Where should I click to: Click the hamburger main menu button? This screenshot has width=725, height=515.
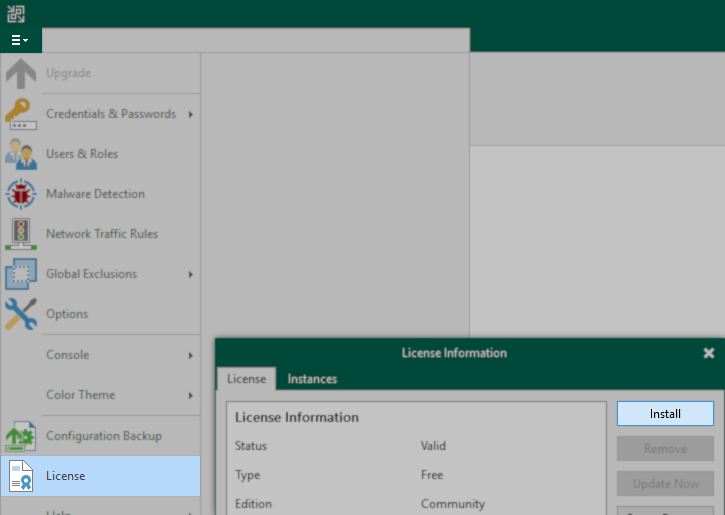[x=19, y=40]
